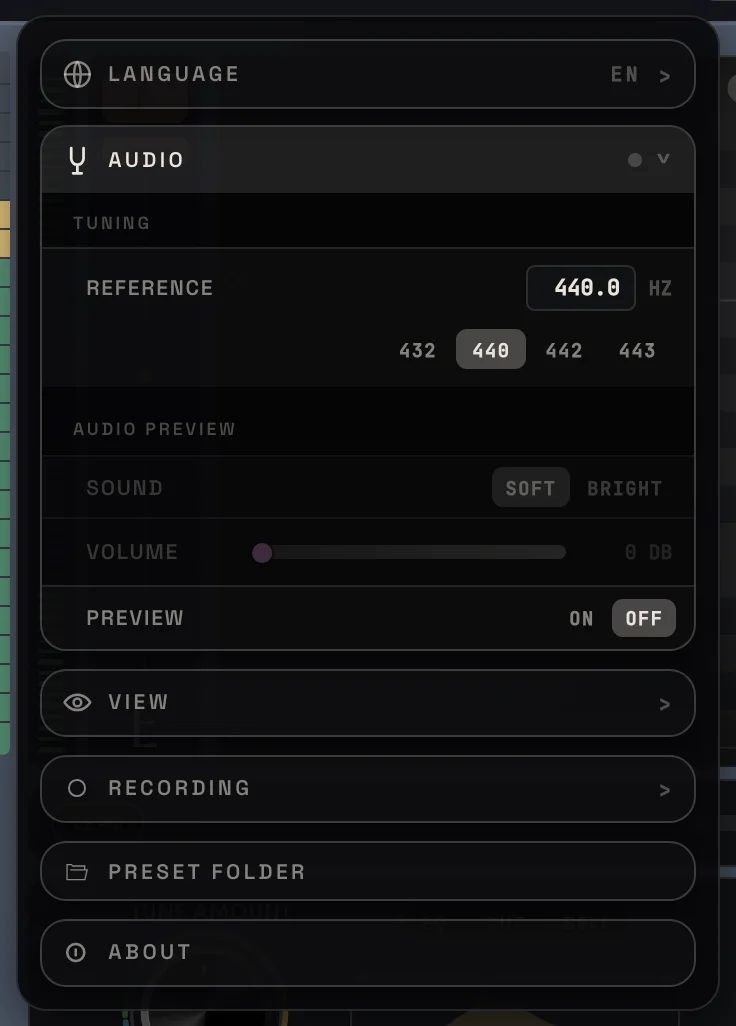Open the Preset Folder button

[x=368, y=872]
